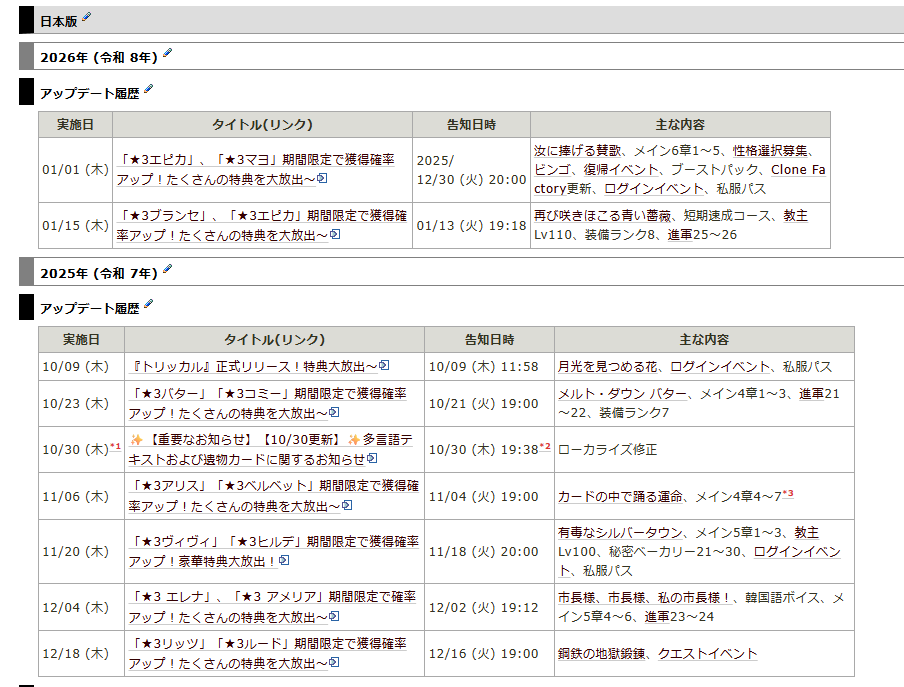Click external link icon after 『トリッカル』正式リリース title
Screen dimensions: 904x687
(x=384, y=367)
